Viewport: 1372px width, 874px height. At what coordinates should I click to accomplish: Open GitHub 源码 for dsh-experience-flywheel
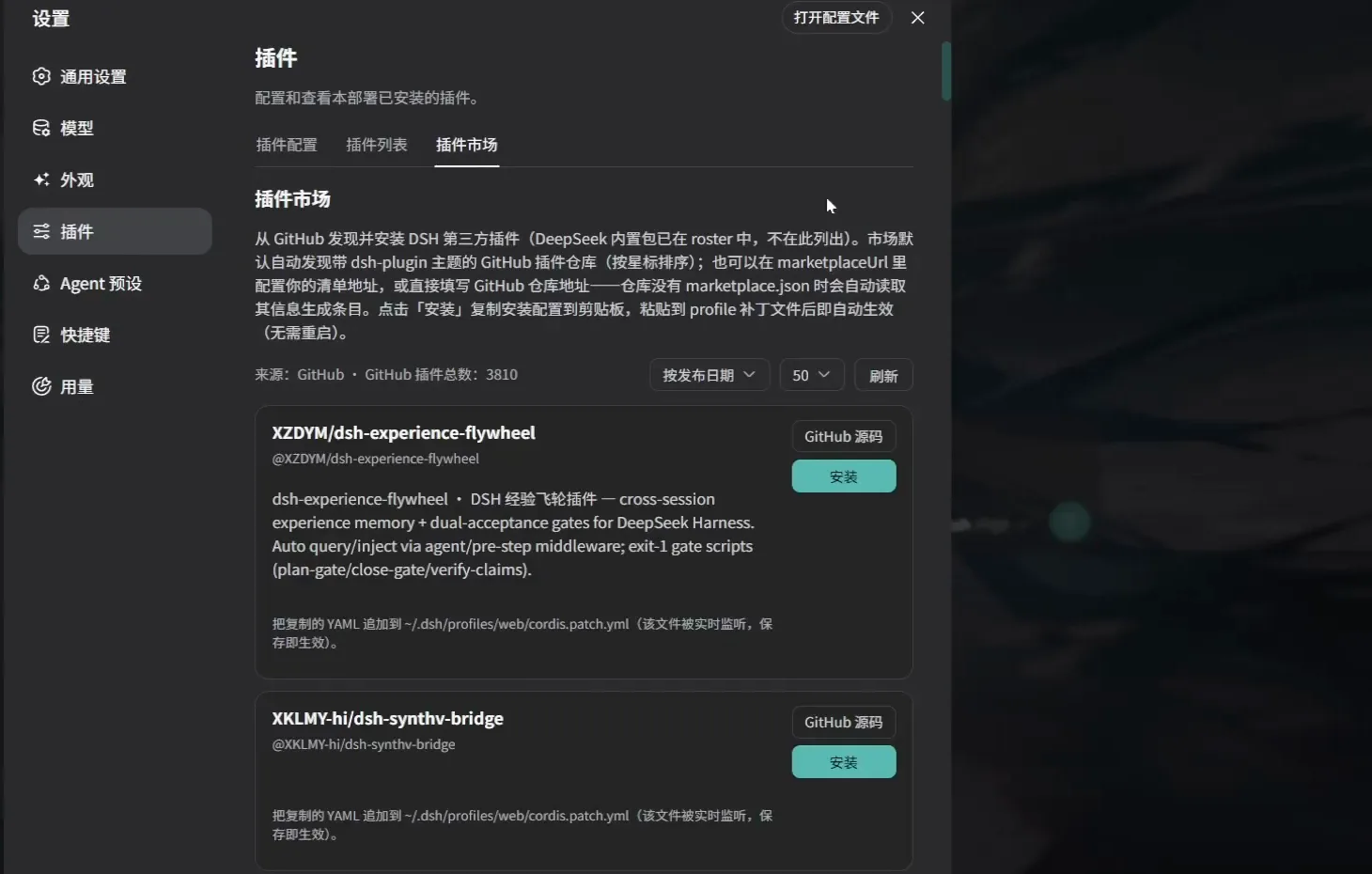point(844,436)
